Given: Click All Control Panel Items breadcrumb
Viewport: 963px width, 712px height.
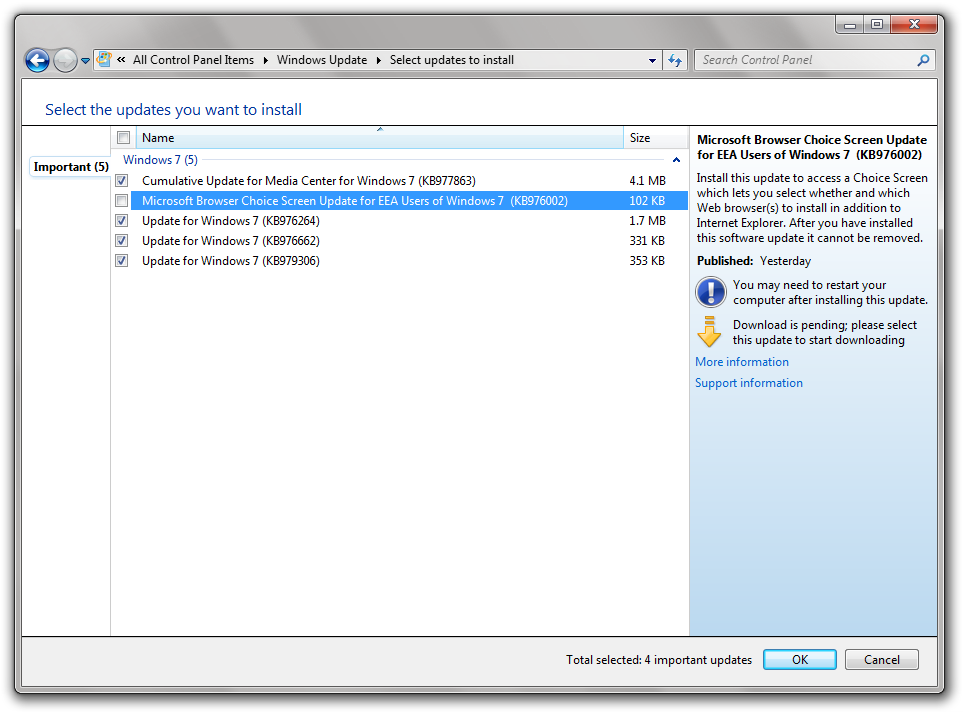Looking at the screenshot, I should tap(193, 60).
